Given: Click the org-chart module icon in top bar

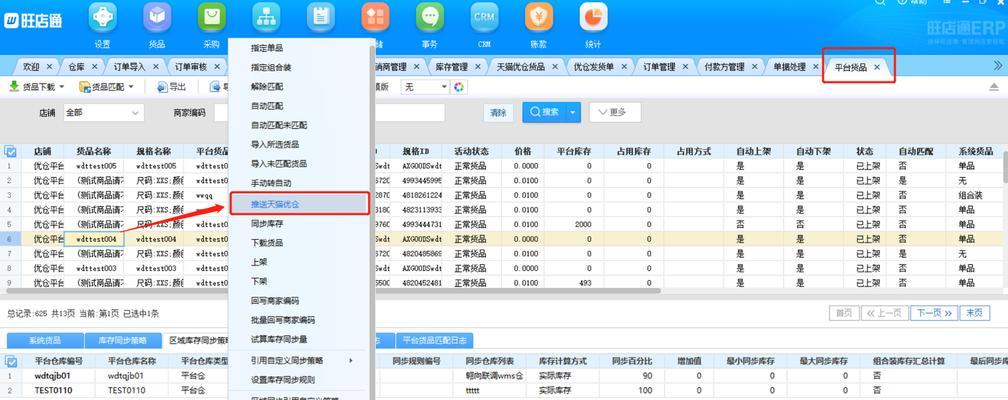Looking at the screenshot, I should (x=266, y=17).
